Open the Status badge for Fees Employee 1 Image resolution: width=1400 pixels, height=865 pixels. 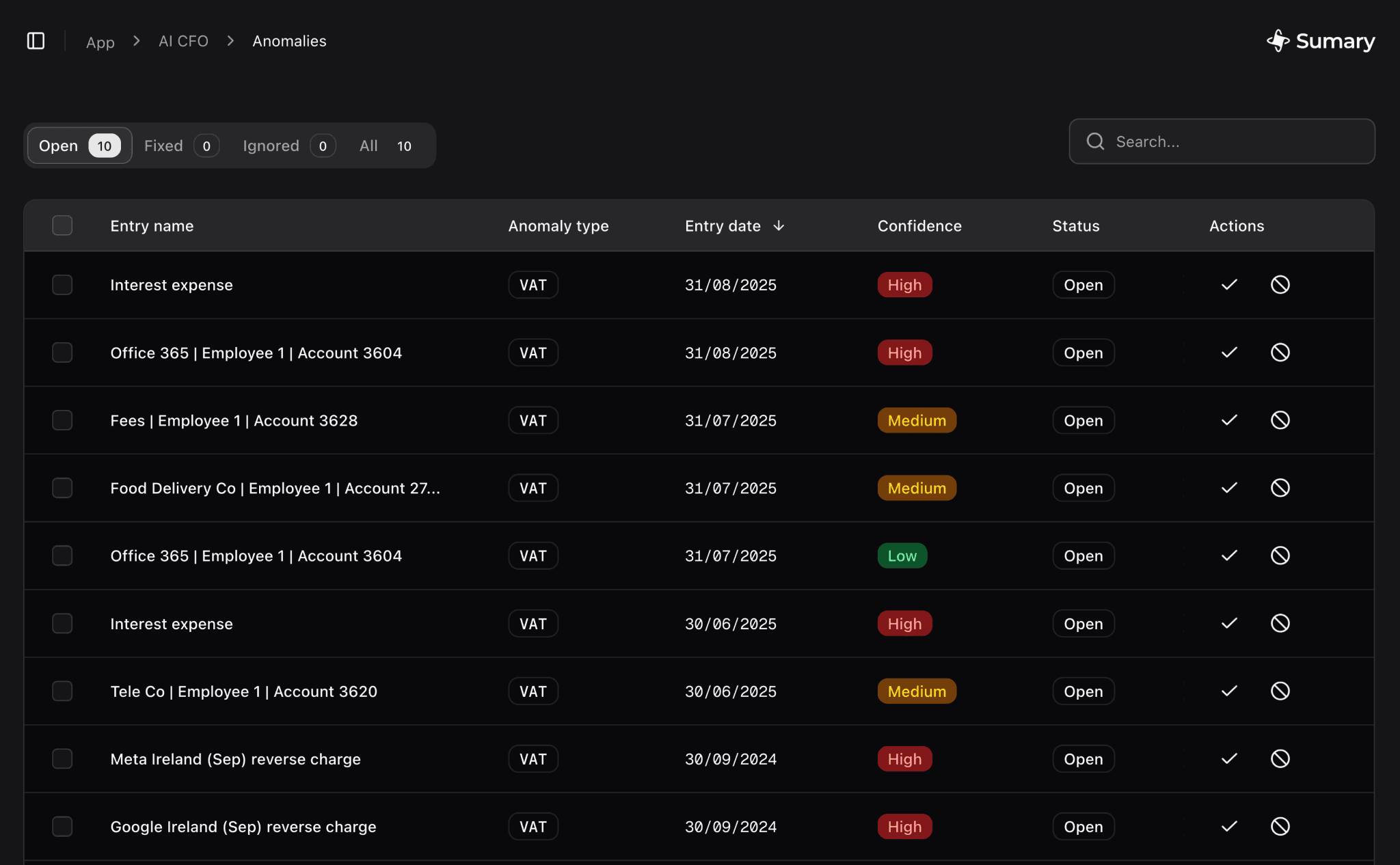[1082, 420]
